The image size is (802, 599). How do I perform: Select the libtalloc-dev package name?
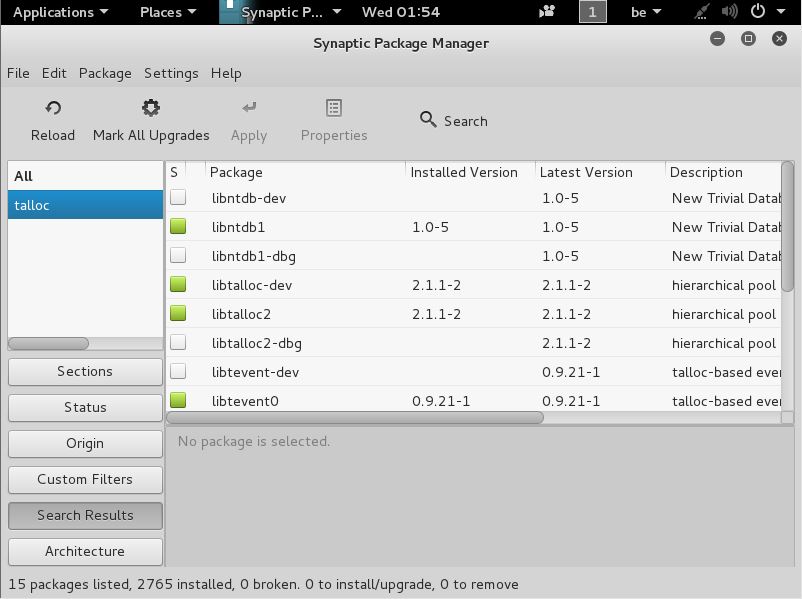252,285
